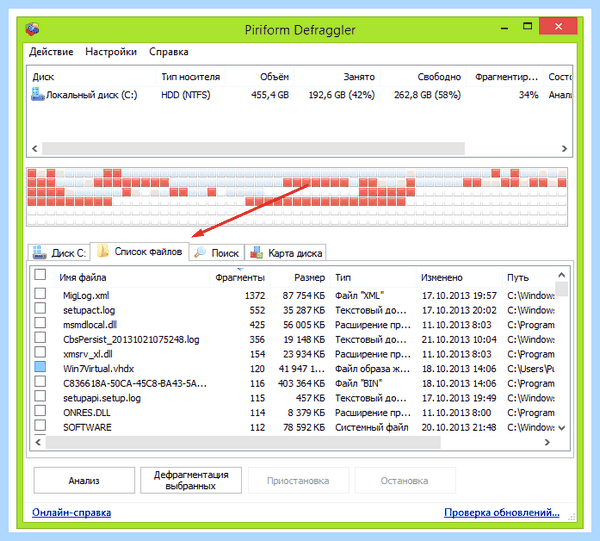Click file list scroll down arrow
Screen dimensions: 600x541
pyautogui.click(x=561, y=428)
